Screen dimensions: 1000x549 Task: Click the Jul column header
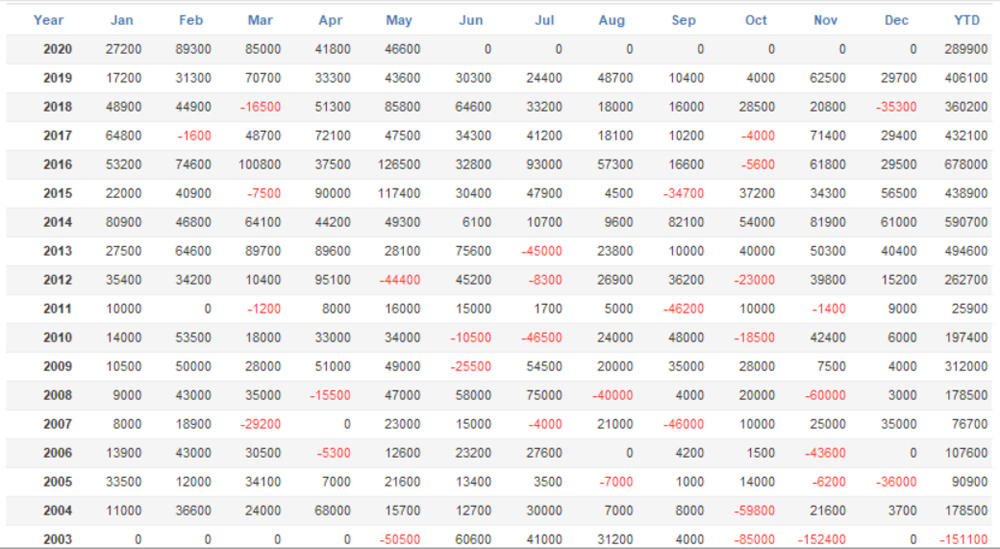[x=544, y=20]
